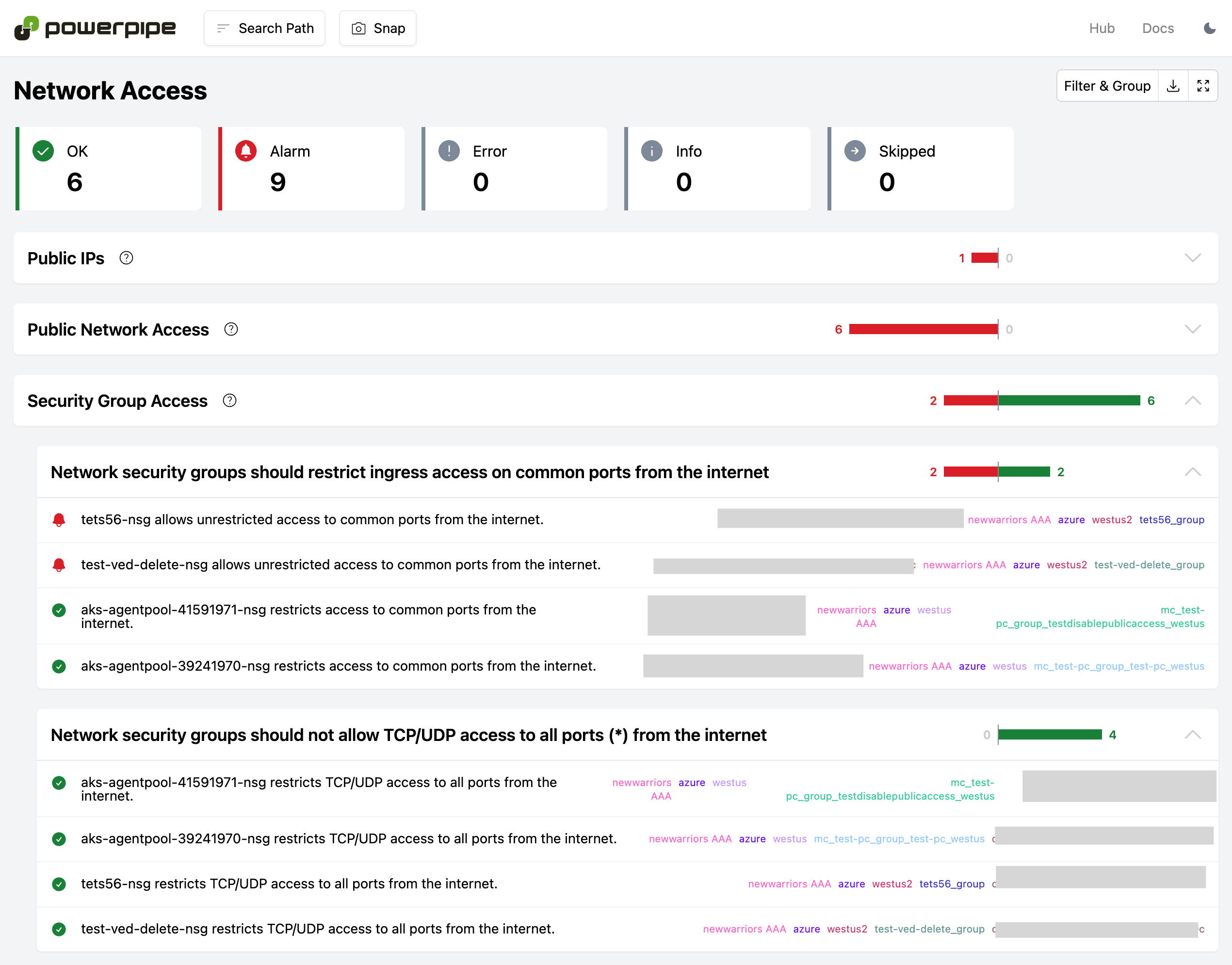Click the help icon beside Public IPs
The image size is (1232, 965).
[126, 258]
